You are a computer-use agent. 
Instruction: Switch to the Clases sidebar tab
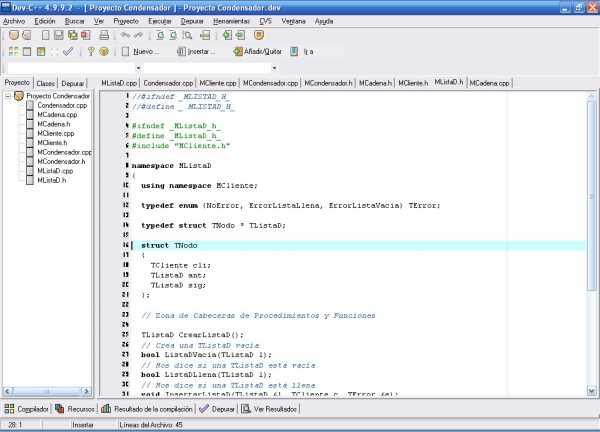pos(46,83)
